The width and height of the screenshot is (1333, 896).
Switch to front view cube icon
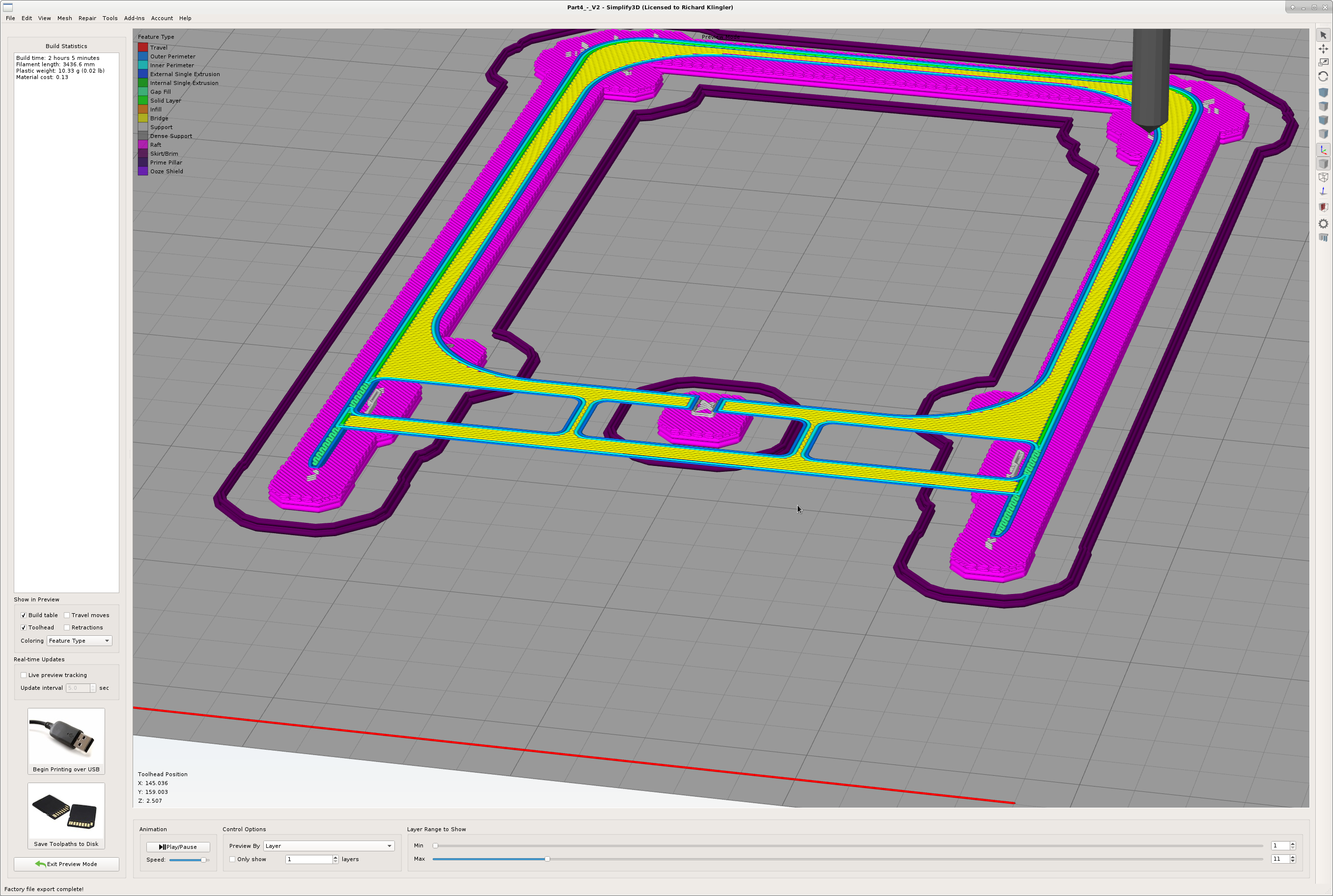tap(1323, 120)
